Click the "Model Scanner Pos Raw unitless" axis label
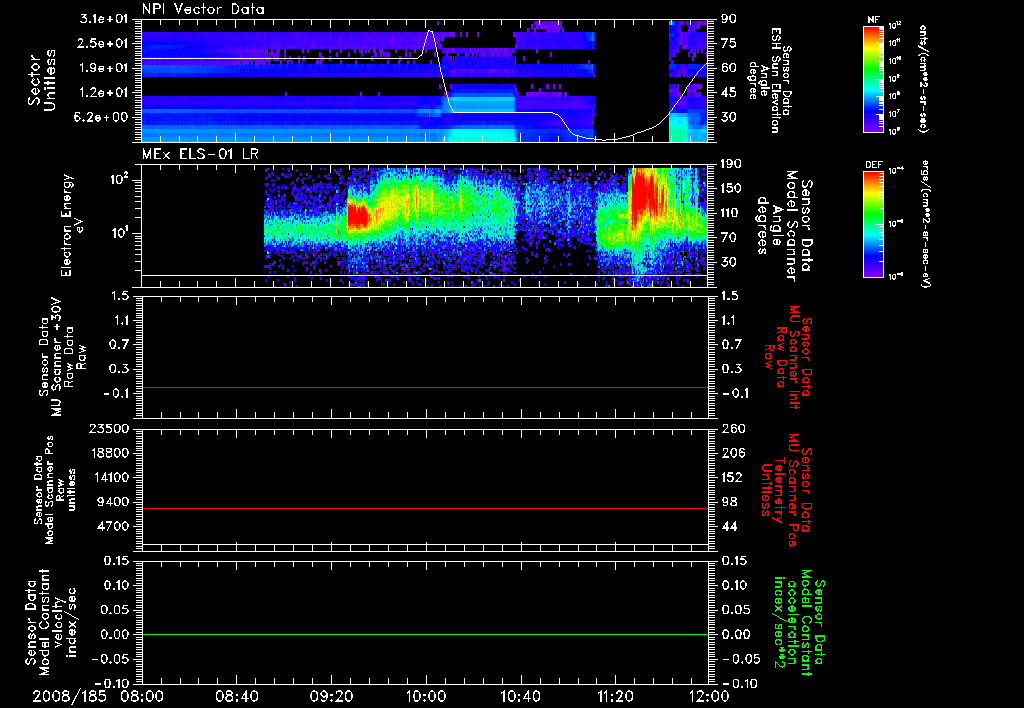Screen dimensions: 1024x708 [55, 490]
